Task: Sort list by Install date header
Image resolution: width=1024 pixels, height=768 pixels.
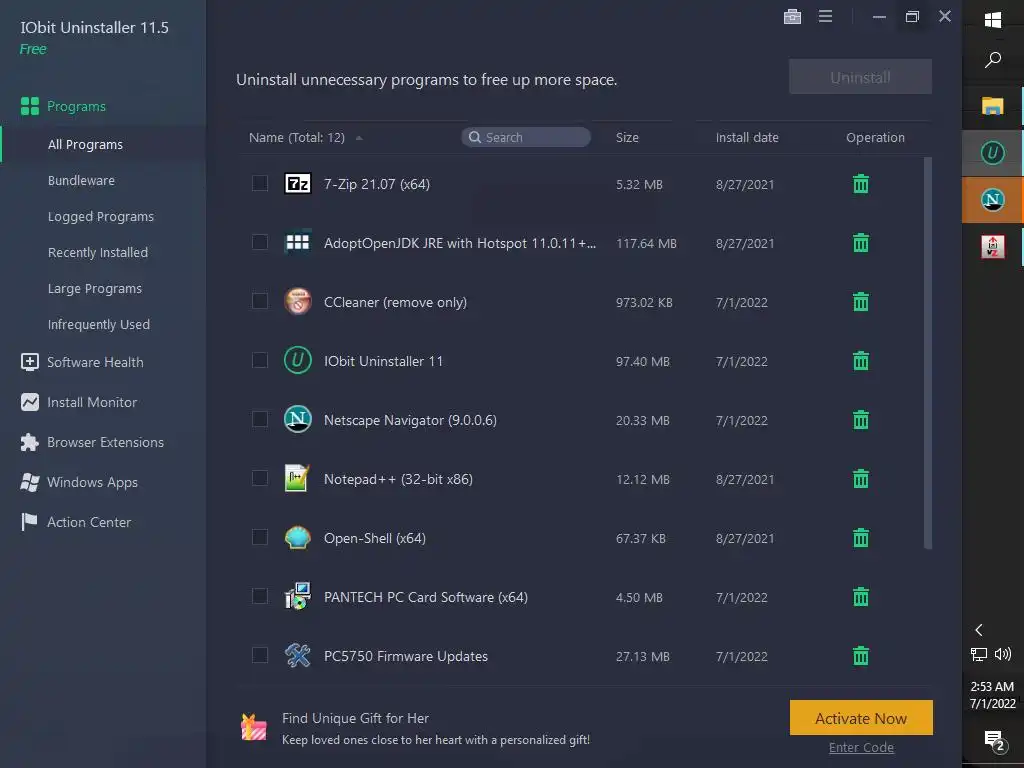Action: (x=747, y=137)
